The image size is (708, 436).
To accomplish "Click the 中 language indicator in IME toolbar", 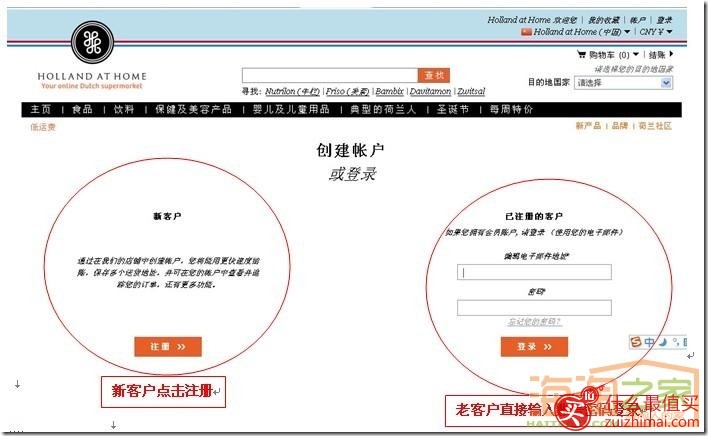I will pos(649,342).
